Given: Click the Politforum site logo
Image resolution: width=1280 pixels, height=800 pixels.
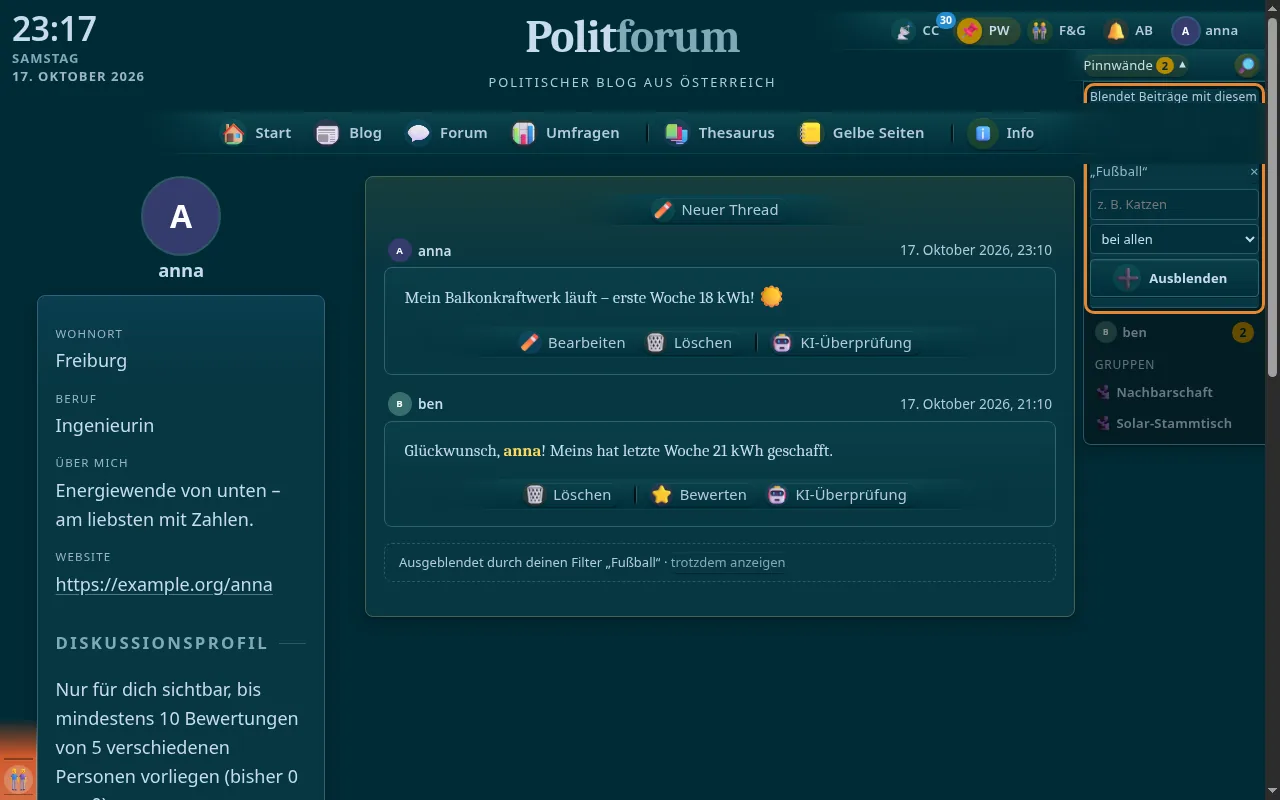Looking at the screenshot, I should coord(633,37).
